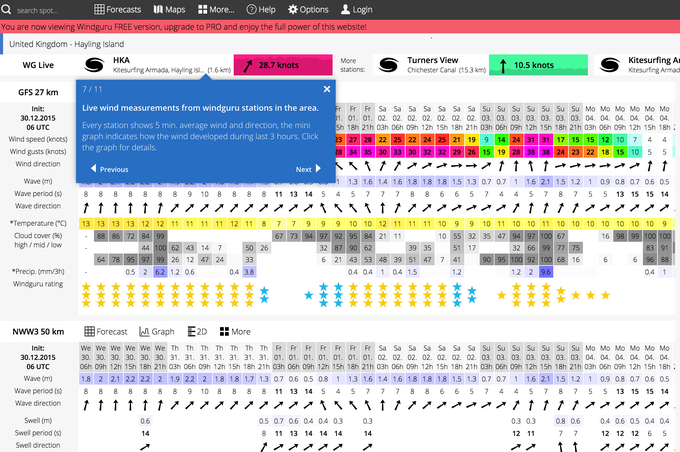
Task: Click the Turners View station logo
Action: coord(389,65)
